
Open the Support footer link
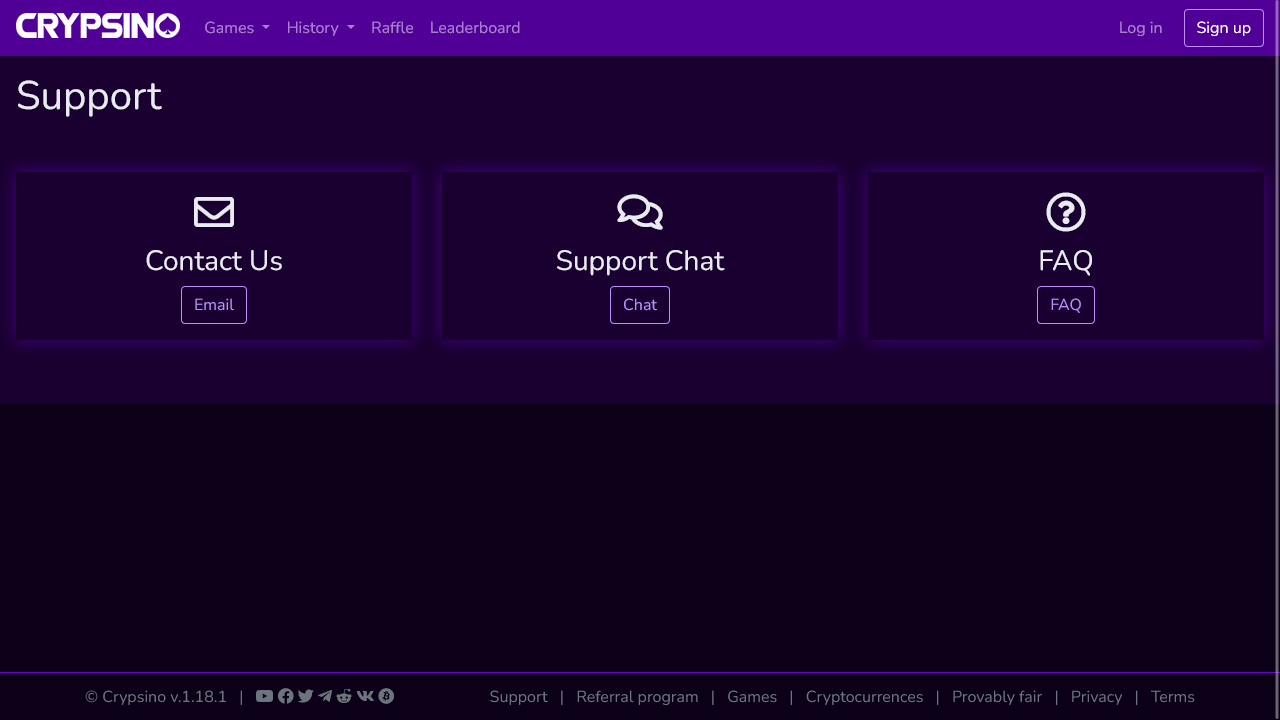pos(518,697)
